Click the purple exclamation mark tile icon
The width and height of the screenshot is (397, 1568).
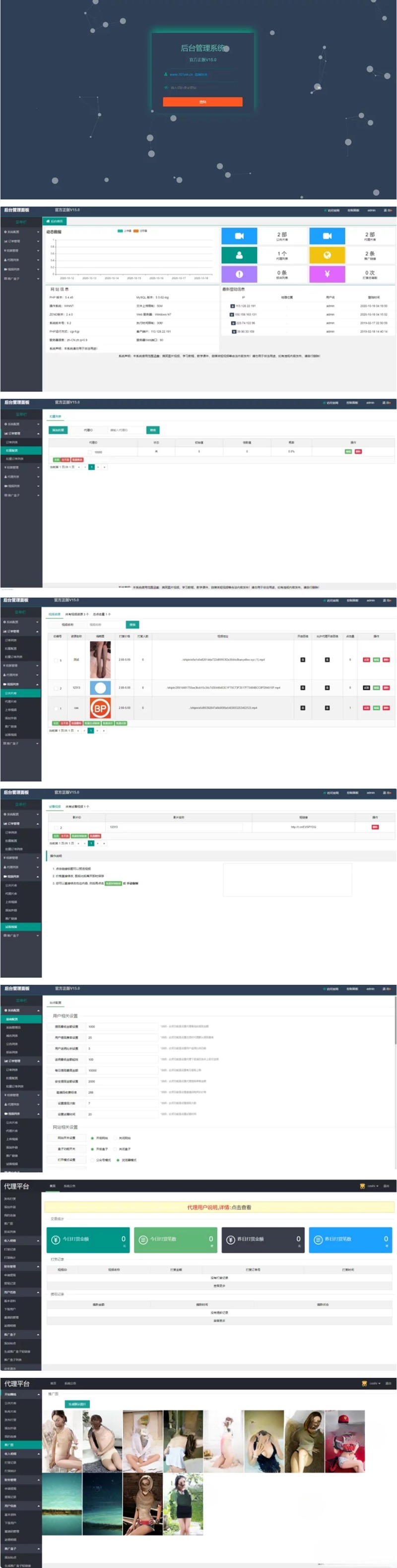click(x=239, y=274)
